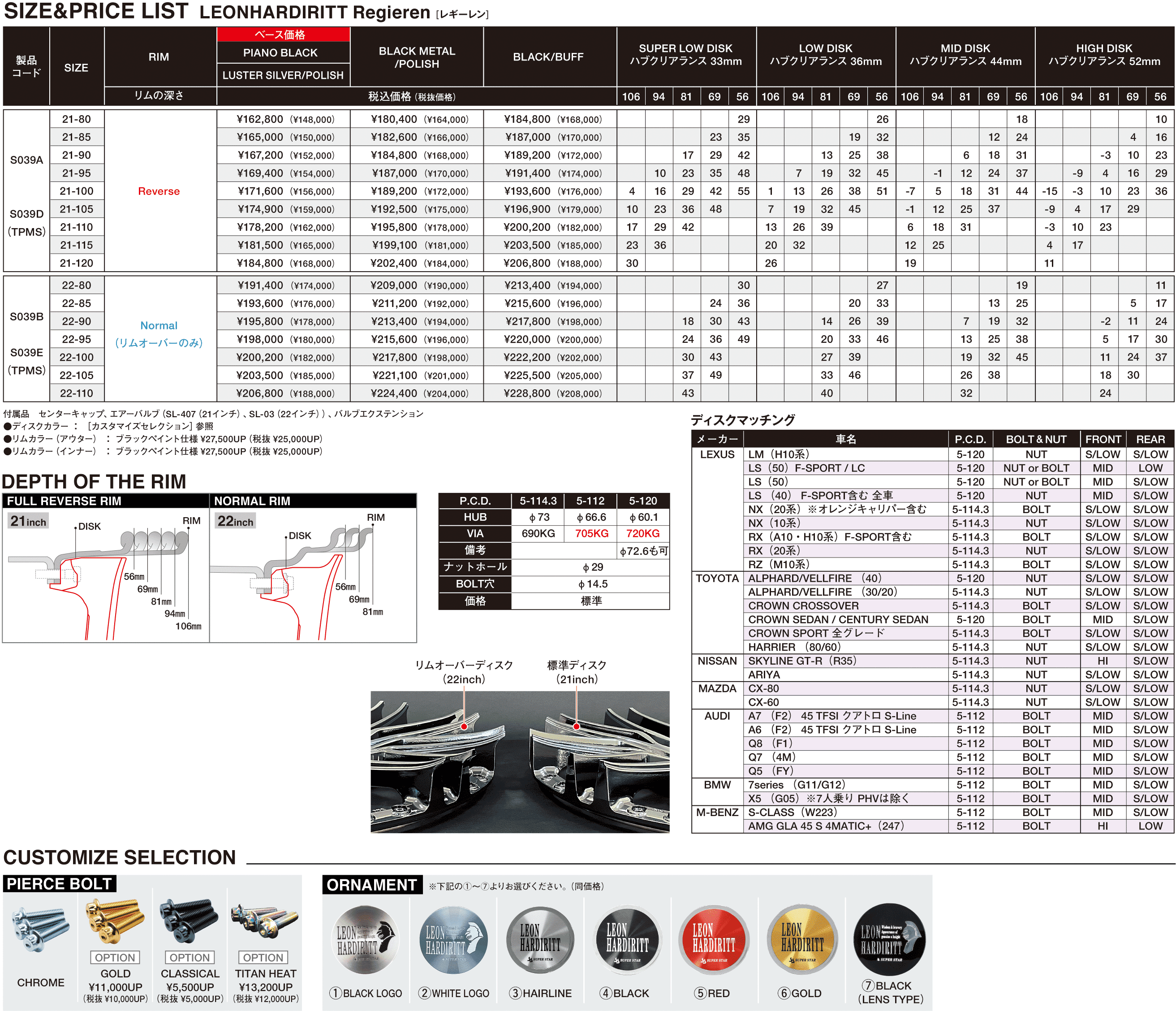Select ornament 2 WHITE LOGO cap

coord(453,940)
